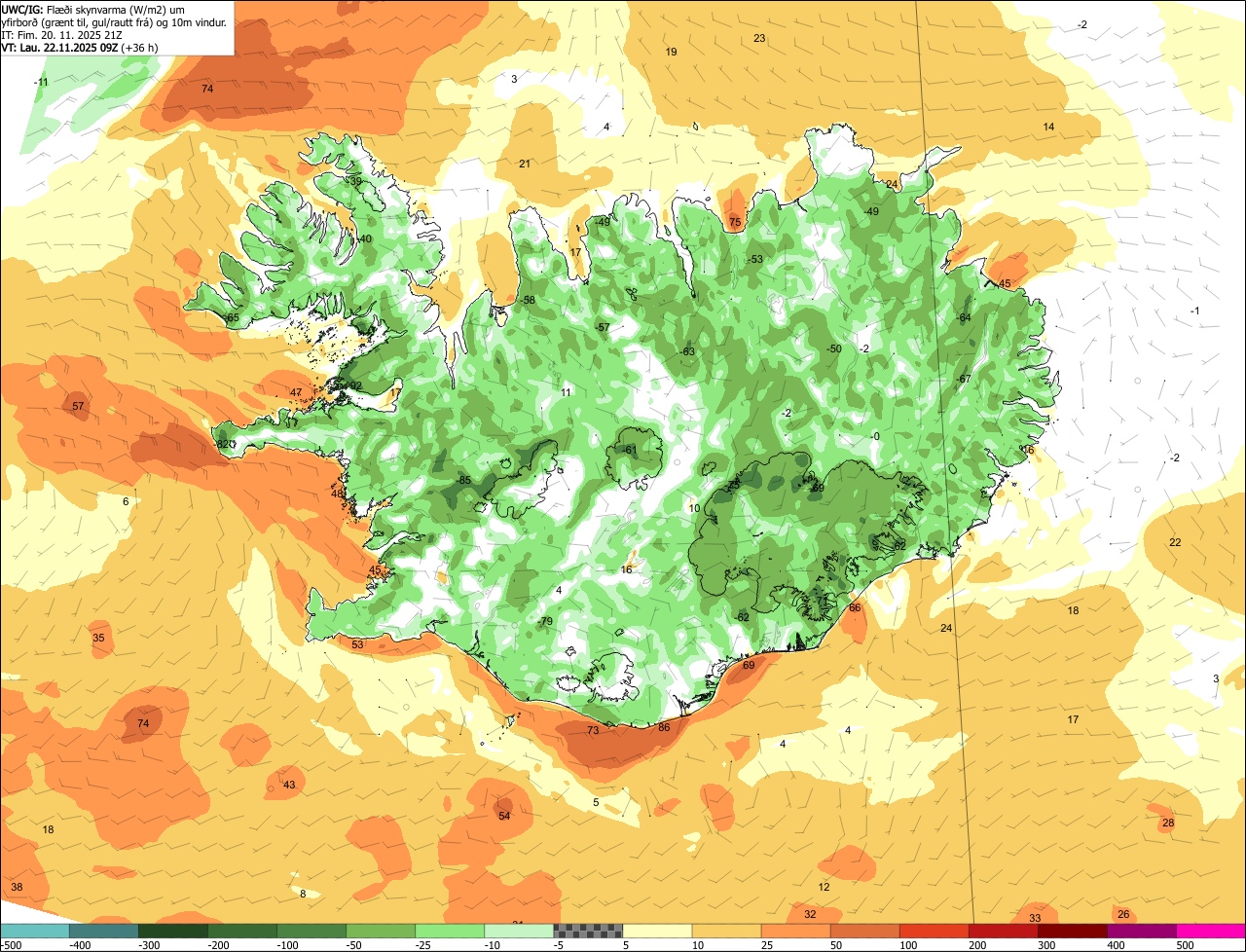Click the map value -85 in western Iceland

click(x=463, y=481)
